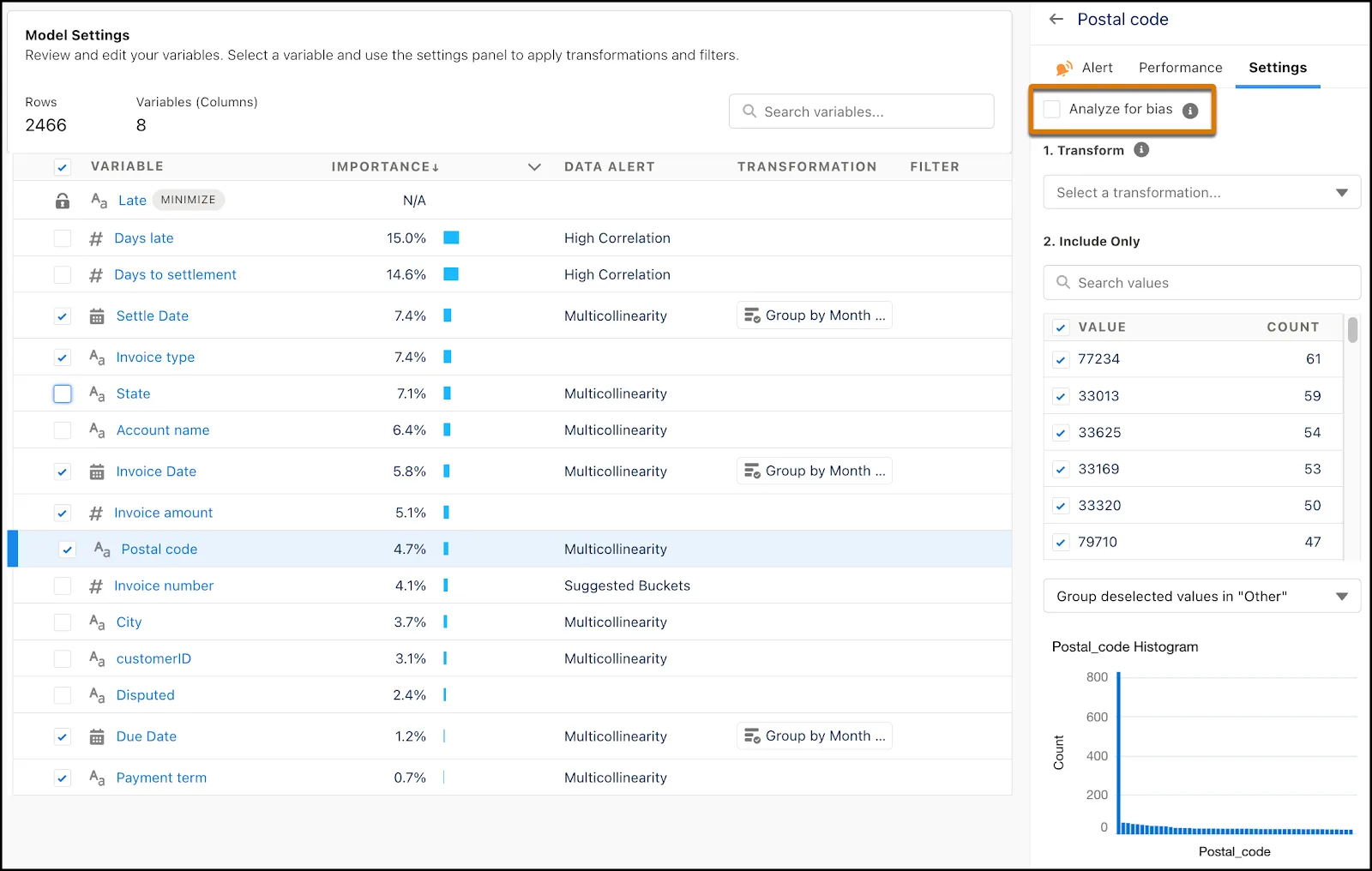Click the number type icon for Days to settlement
The height and width of the screenshot is (871, 1372).
pyautogui.click(x=96, y=275)
